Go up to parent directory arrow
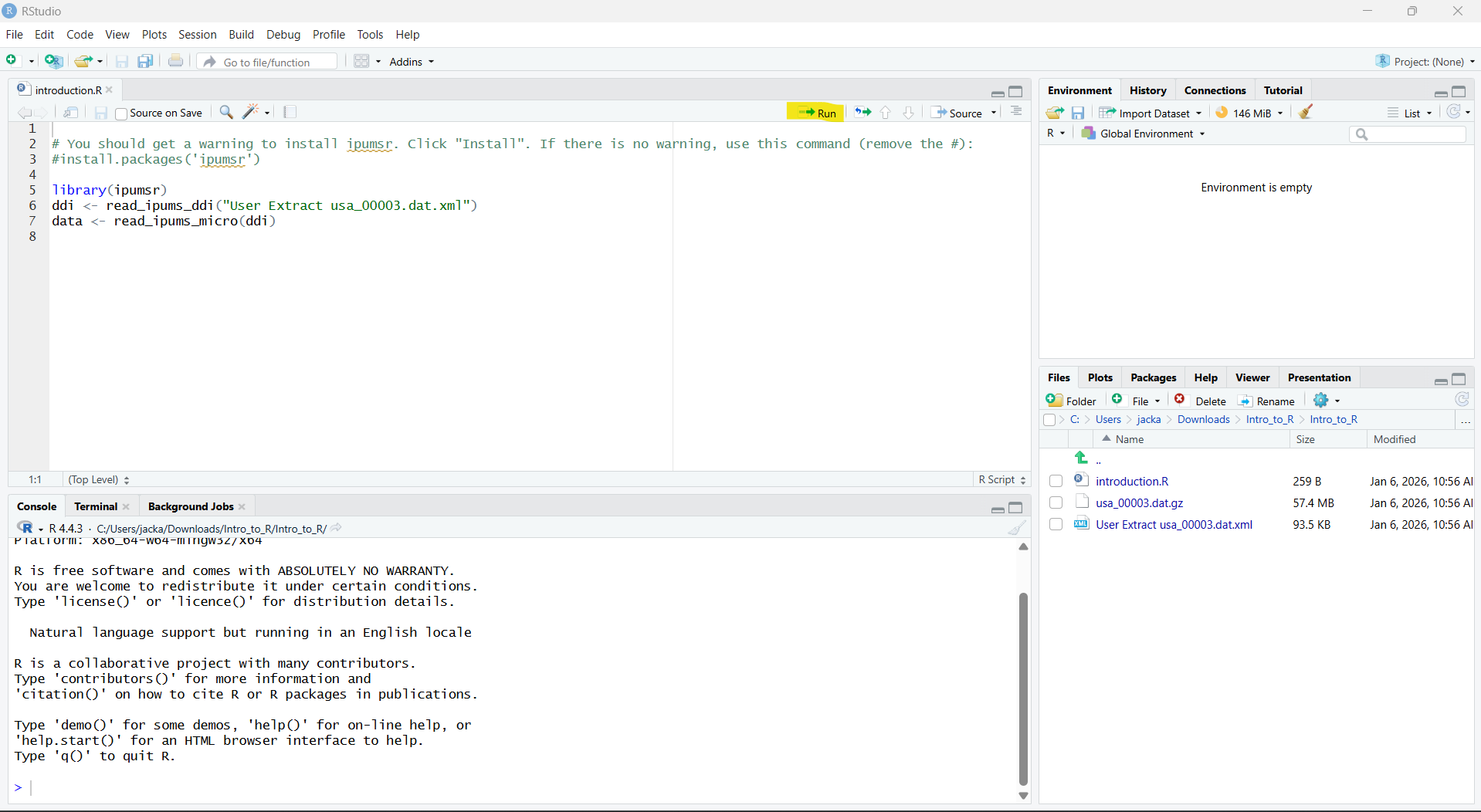The image size is (1481, 812). (x=1082, y=458)
